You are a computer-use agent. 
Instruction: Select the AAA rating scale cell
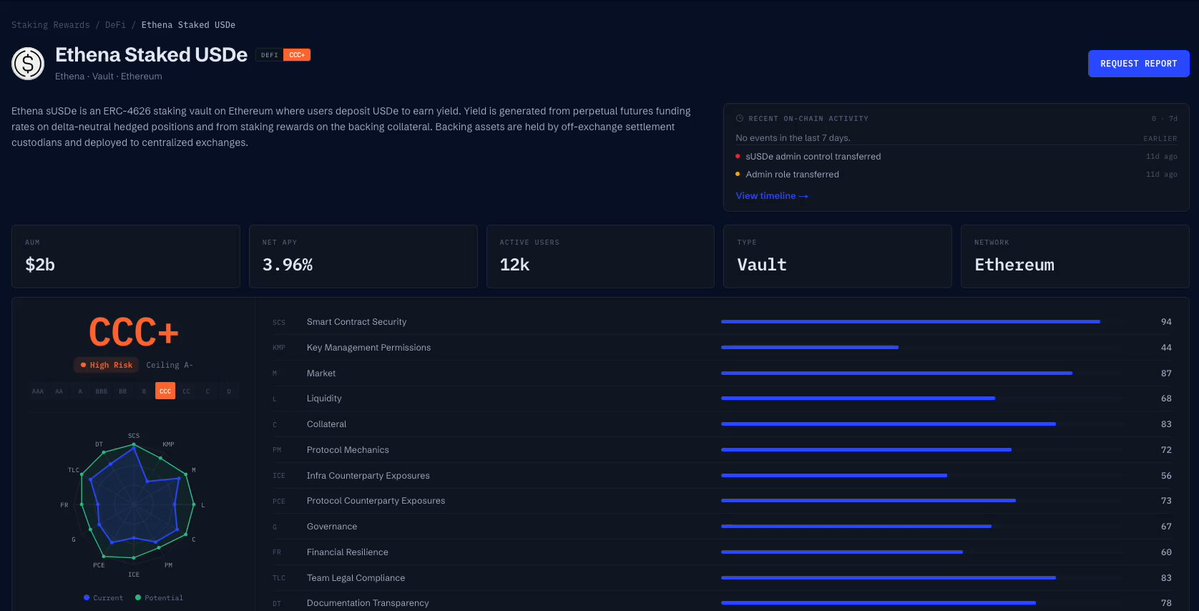click(37, 391)
